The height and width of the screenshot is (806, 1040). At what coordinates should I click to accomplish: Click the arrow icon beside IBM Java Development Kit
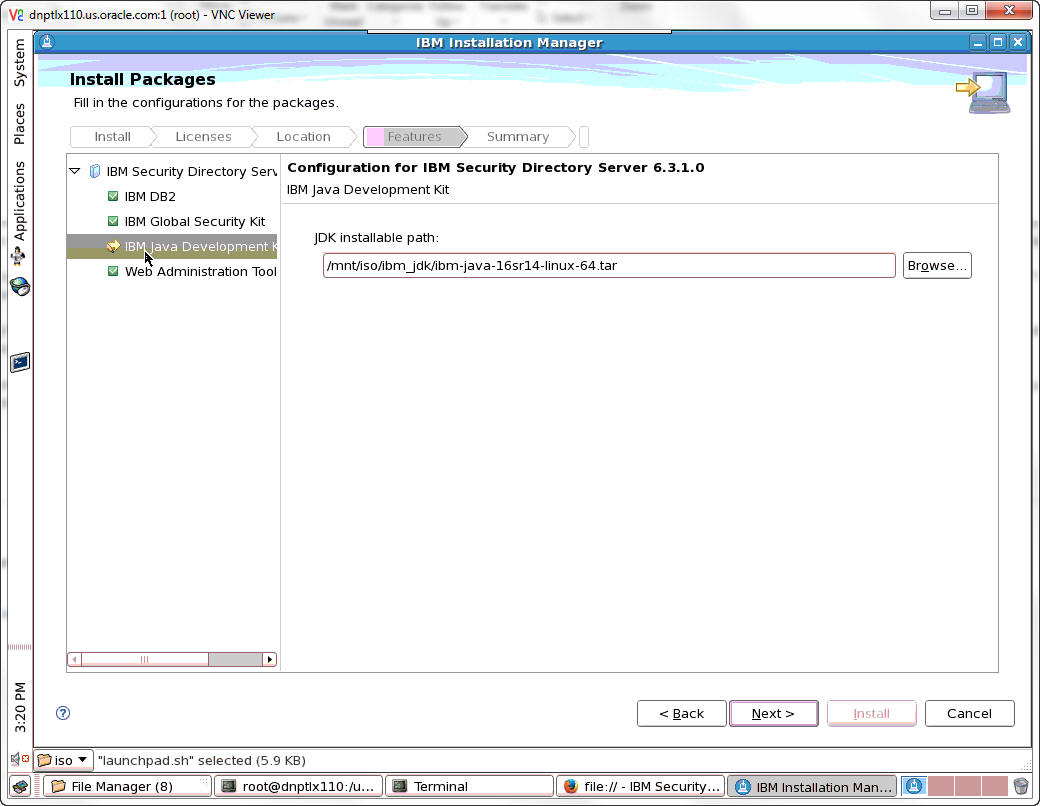(113, 246)
